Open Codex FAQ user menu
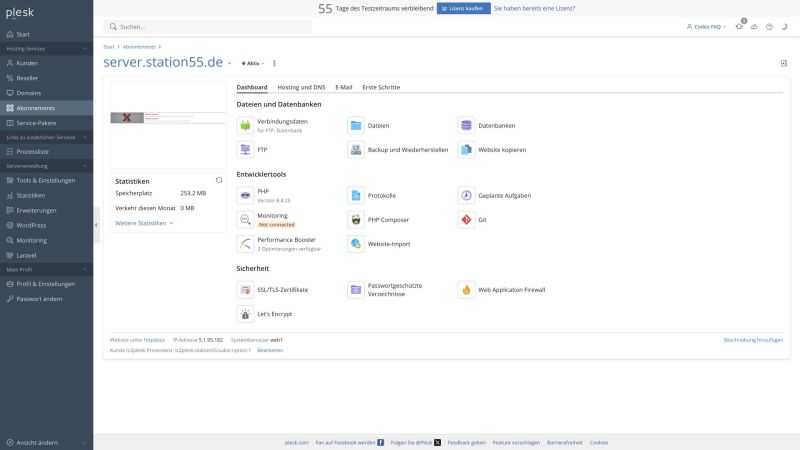Image resolution: width=800 pixels, height=450 pixels. point(706,27)
